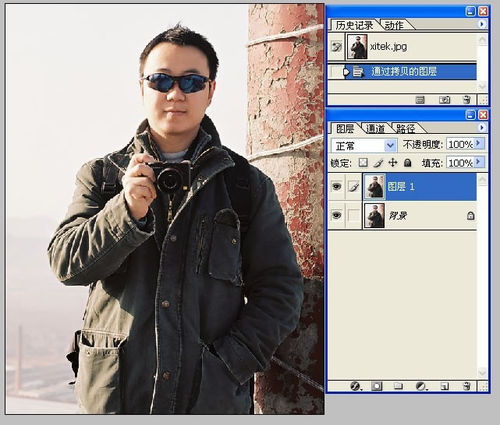This screenshot has height=425, width=500.
Task: Hide the 图层 1 layer visibility eye
Action: point(337,186)
